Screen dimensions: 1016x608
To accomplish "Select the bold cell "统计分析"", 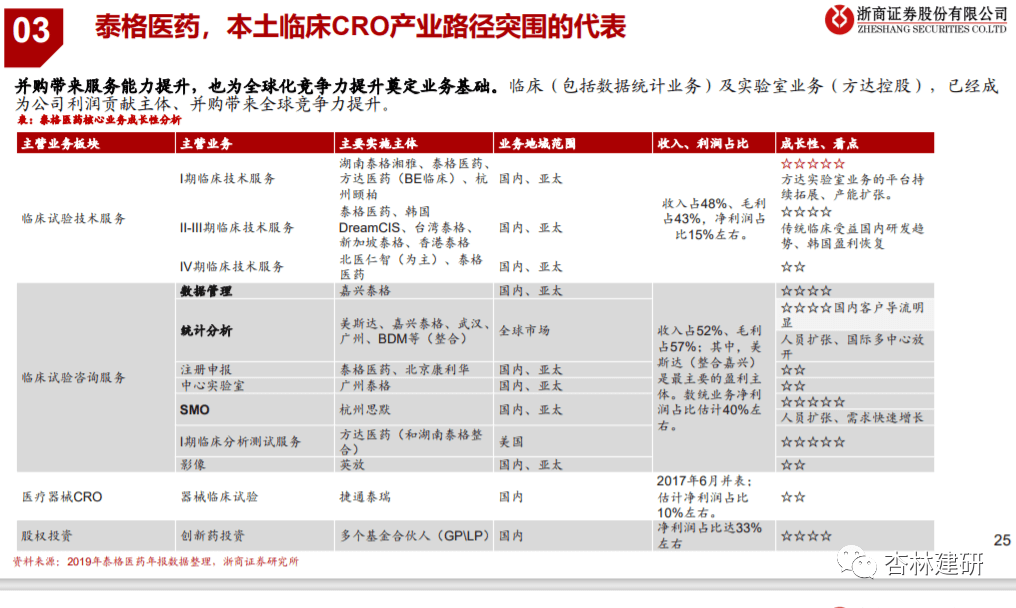I will 205,331.
